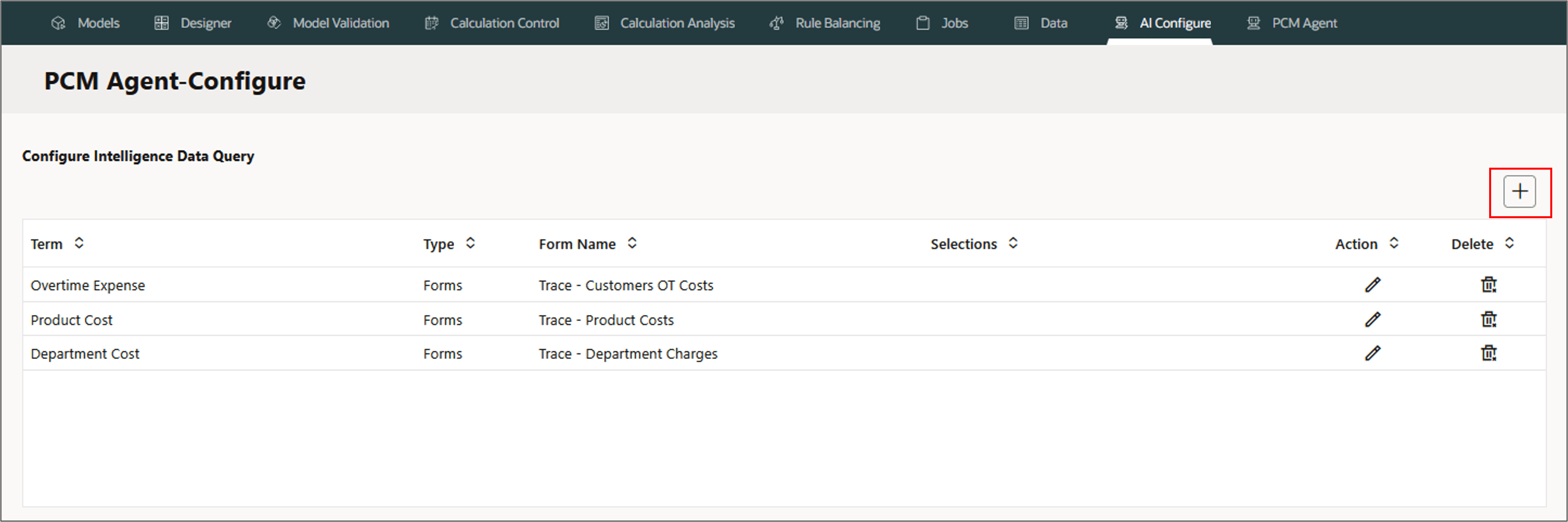
Task: Edit the Product Cost row pencil icon
Action: tap(1372, 320)
